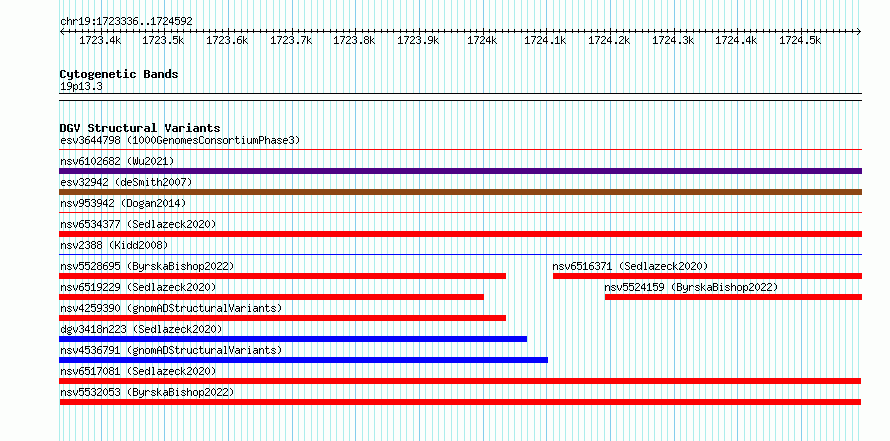Select the thin red esv3644798 variant line
The width and height of the screenshot is (890, 441).
(460, 150)
